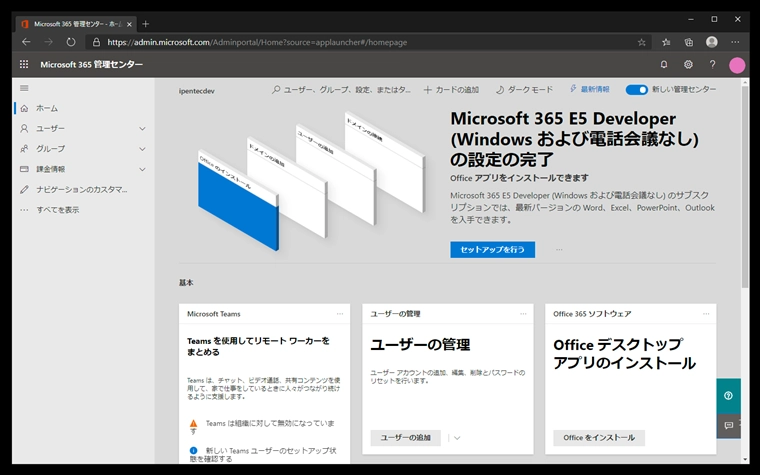The width and height of the screenshot is (760, 475).
Task: Click ipentecdev organization name
Action: (x=196, y=91)
